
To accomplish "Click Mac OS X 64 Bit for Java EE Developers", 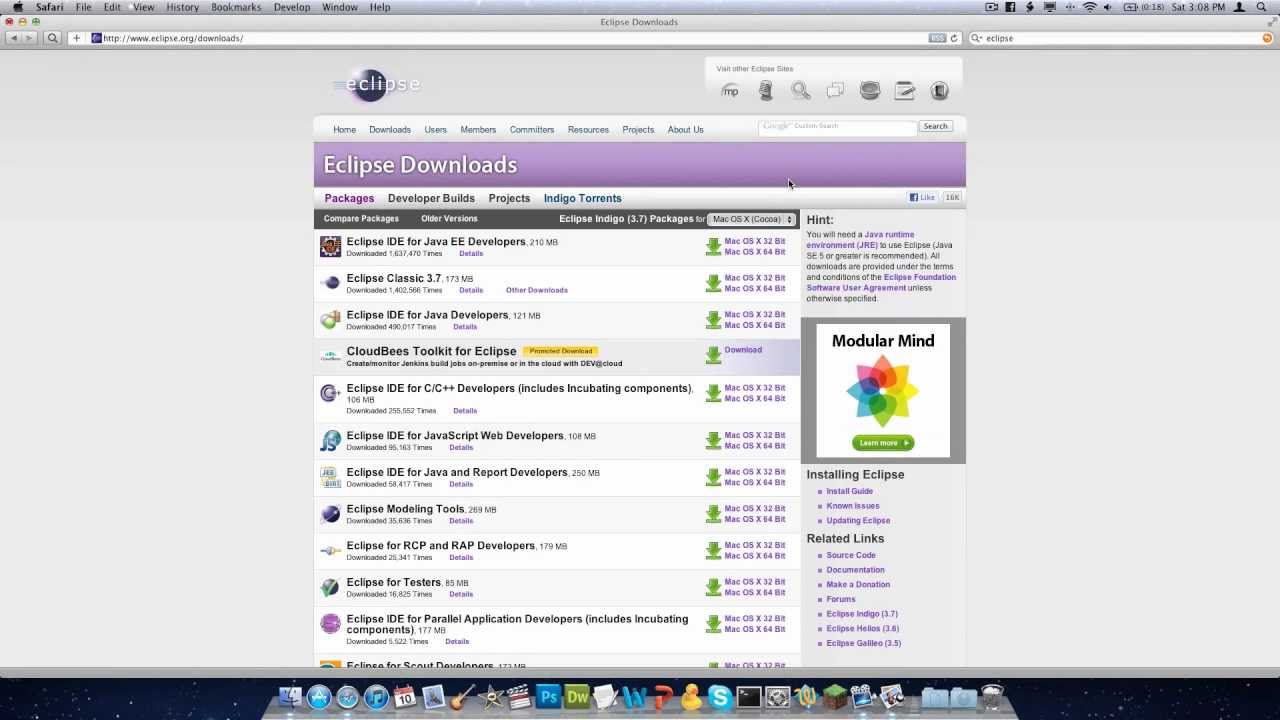I will tap(755, 252).
